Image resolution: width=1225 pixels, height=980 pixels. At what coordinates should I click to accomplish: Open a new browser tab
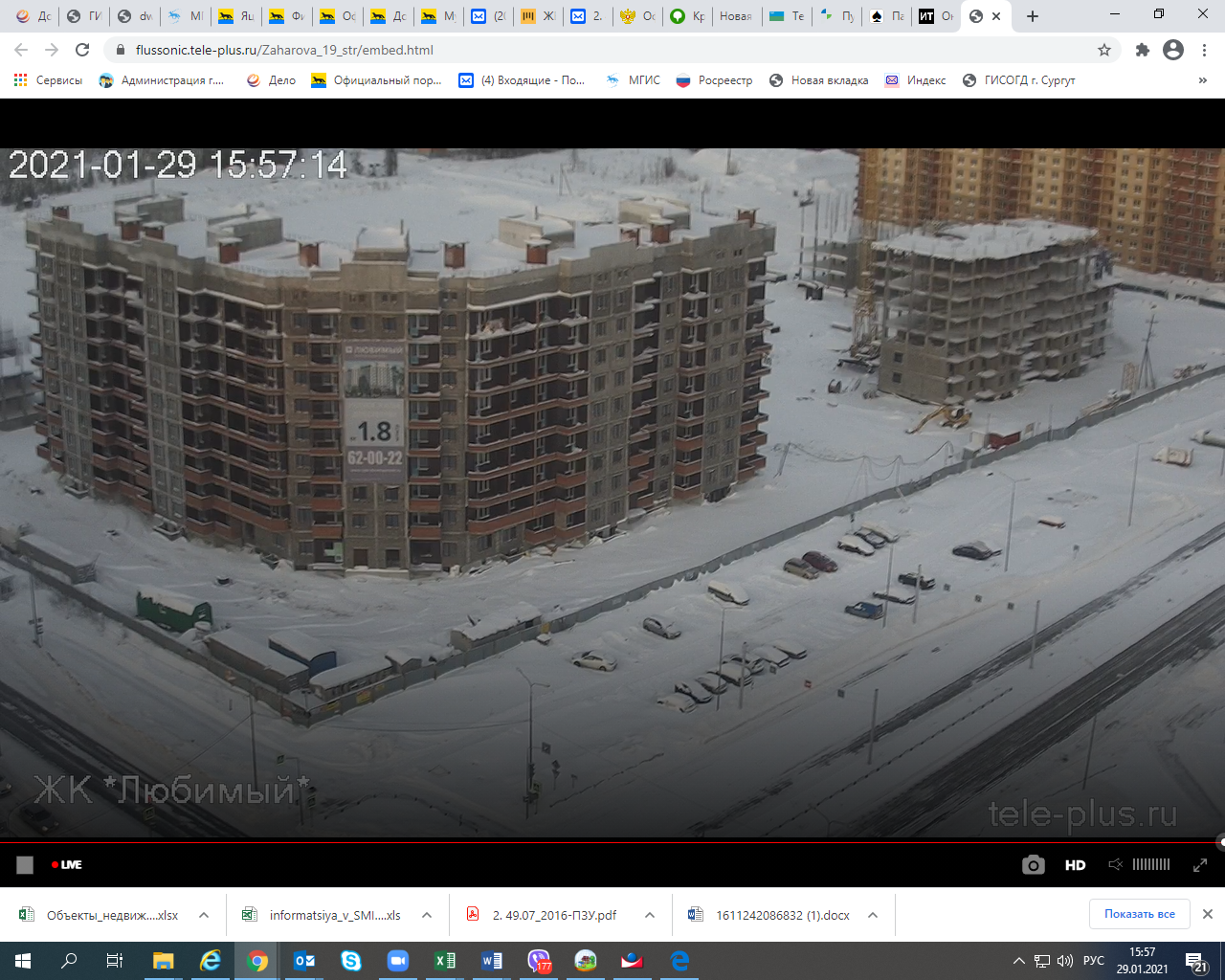click(x=1032, y=16)
